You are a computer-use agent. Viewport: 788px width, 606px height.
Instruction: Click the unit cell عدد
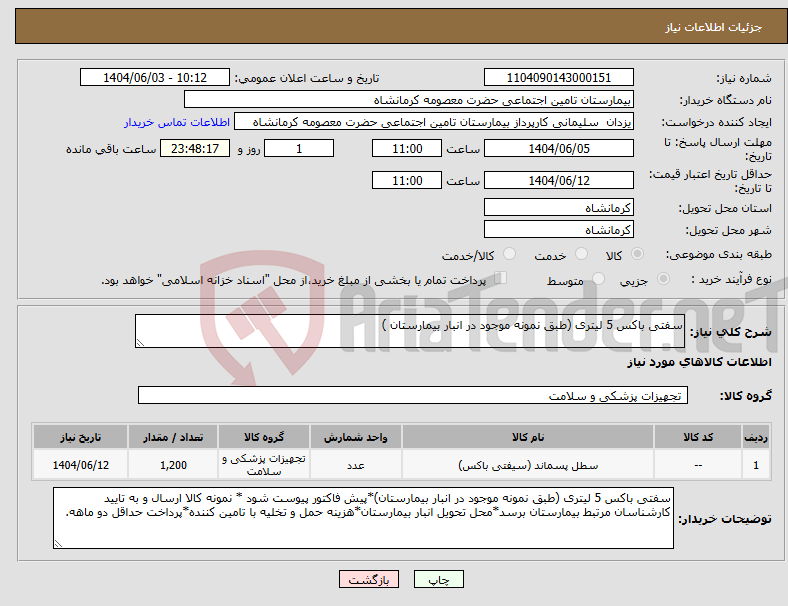tap(356, 465)
